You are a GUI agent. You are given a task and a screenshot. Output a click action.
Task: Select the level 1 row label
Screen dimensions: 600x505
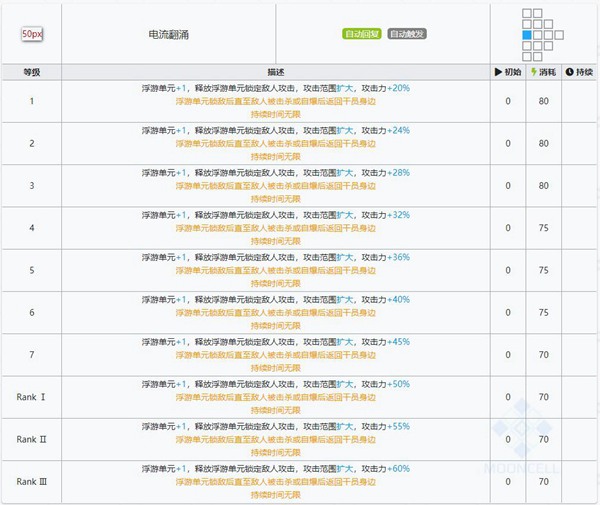point(32,101)
